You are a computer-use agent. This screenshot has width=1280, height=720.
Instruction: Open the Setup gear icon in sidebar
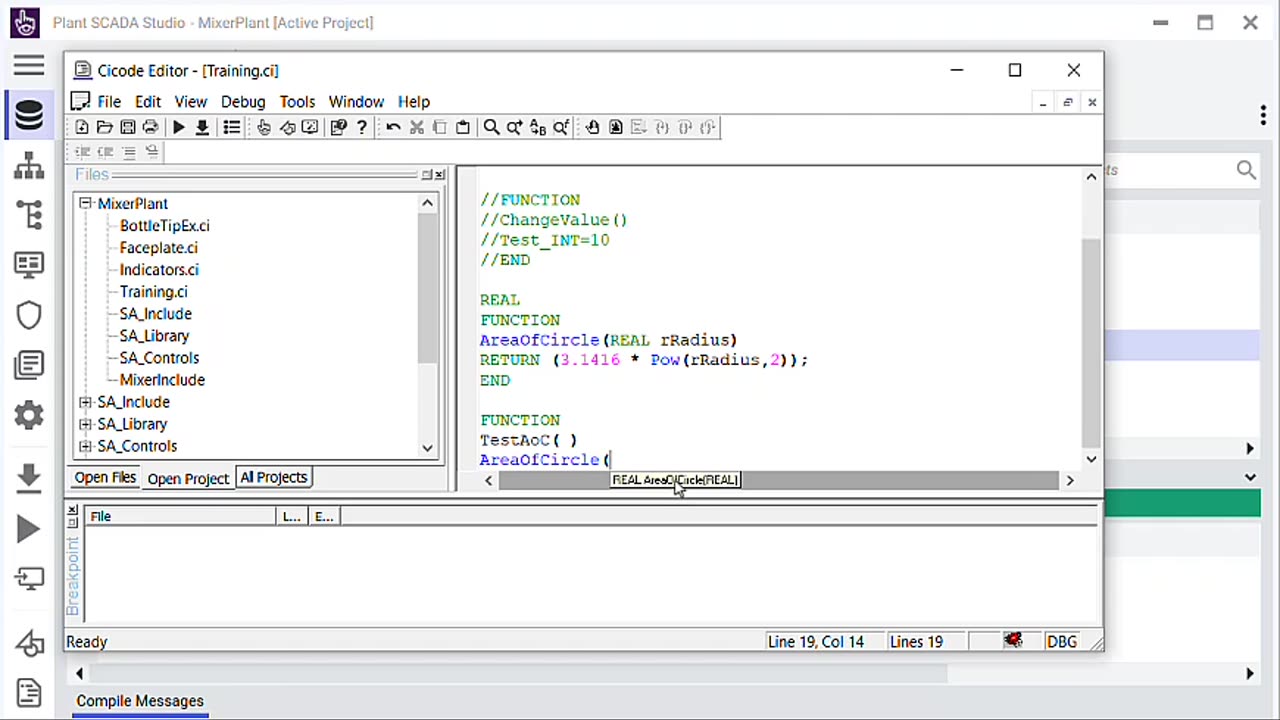[x=28, y=415]
